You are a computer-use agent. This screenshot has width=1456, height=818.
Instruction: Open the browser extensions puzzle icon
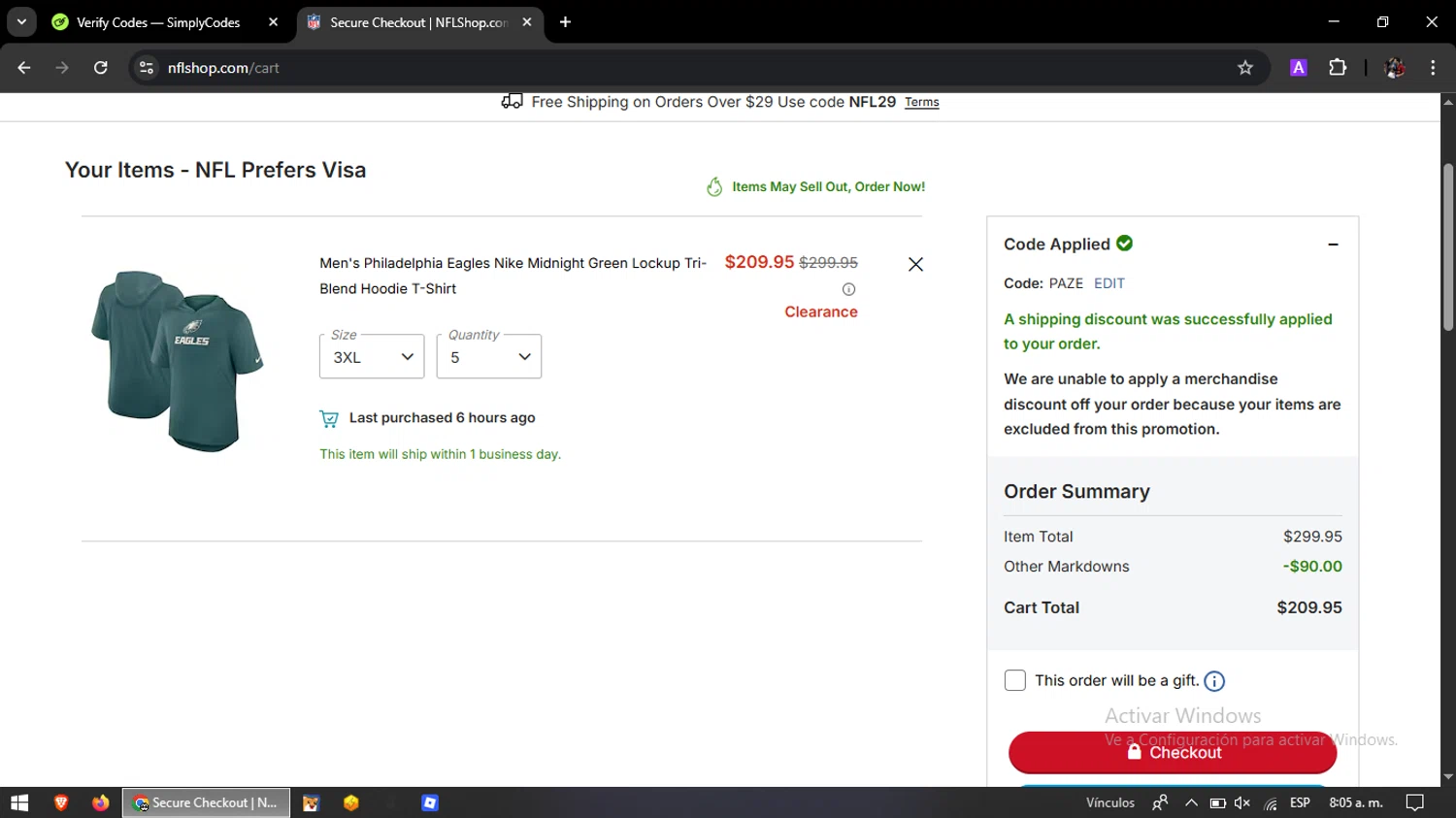point(1338,68)
